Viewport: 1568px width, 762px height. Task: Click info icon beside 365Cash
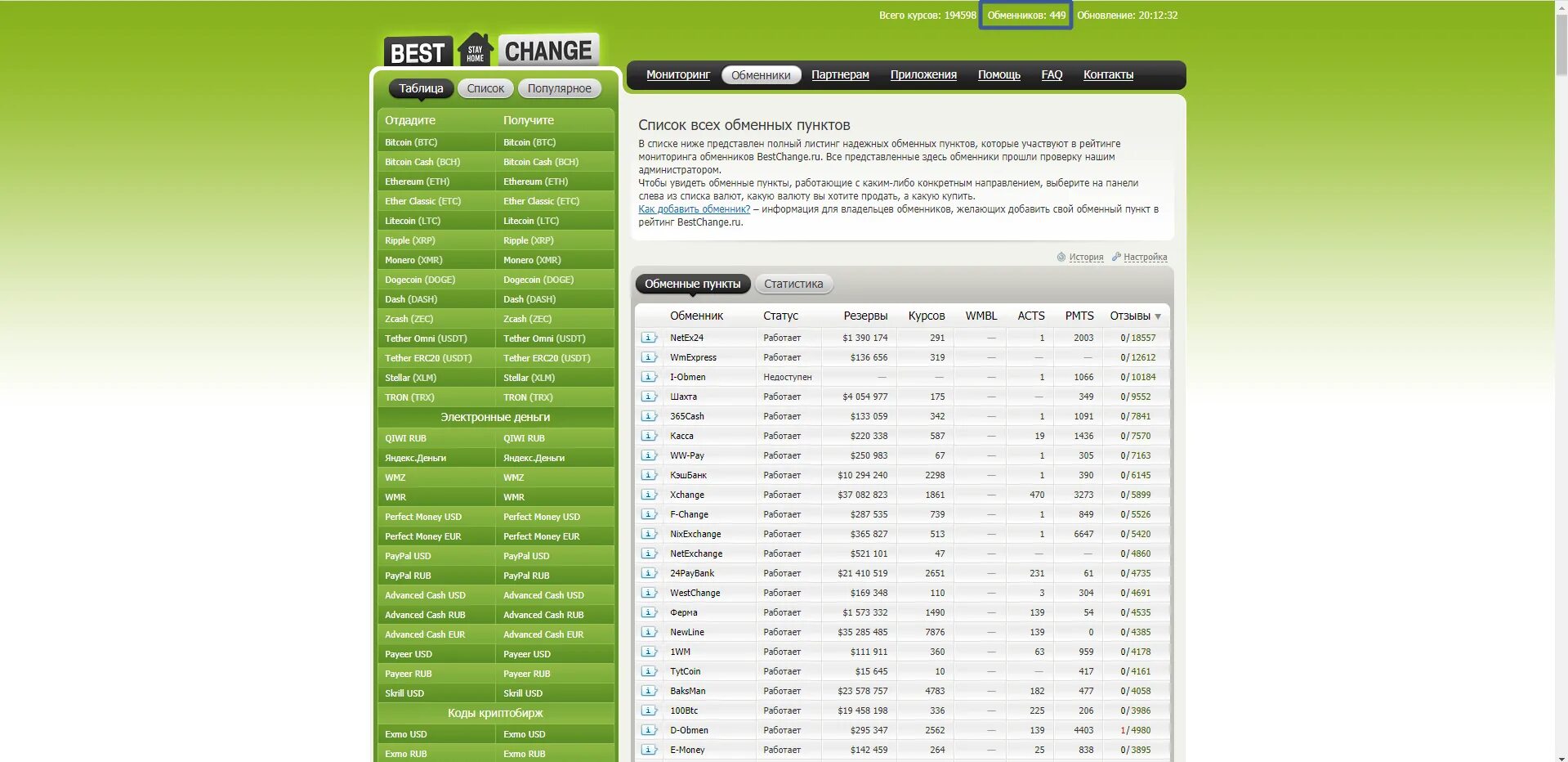(x=649, y=416)
